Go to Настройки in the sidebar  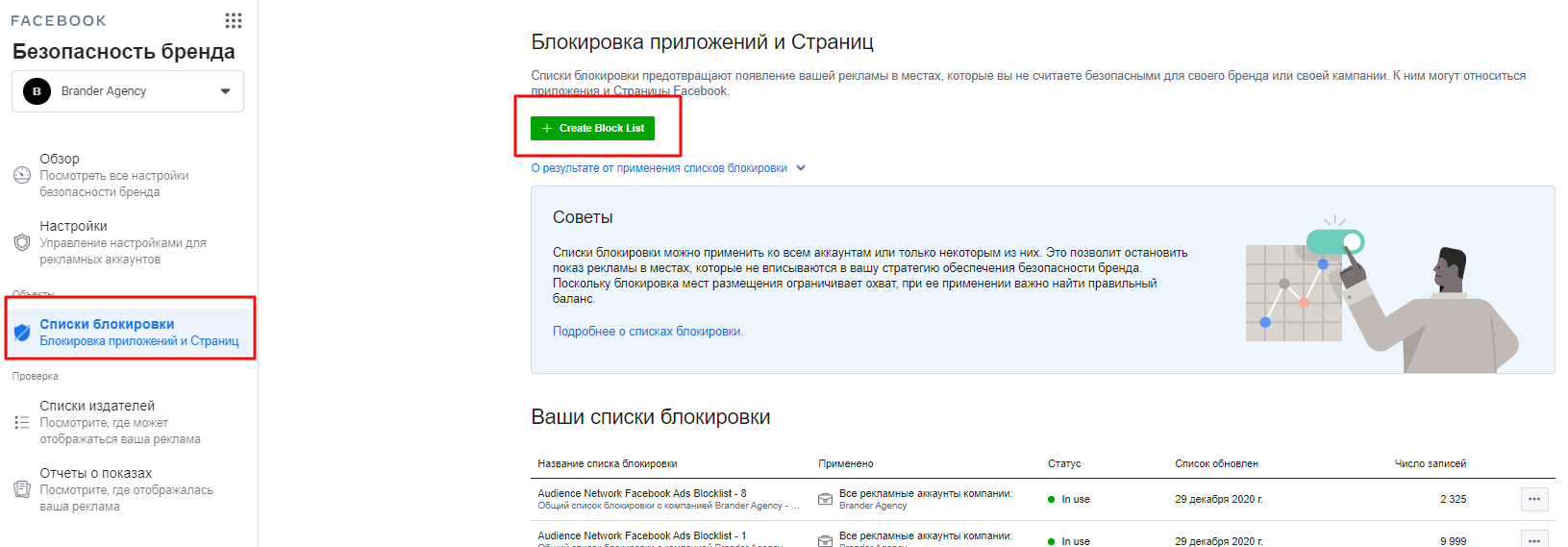[x=73, y=226]
